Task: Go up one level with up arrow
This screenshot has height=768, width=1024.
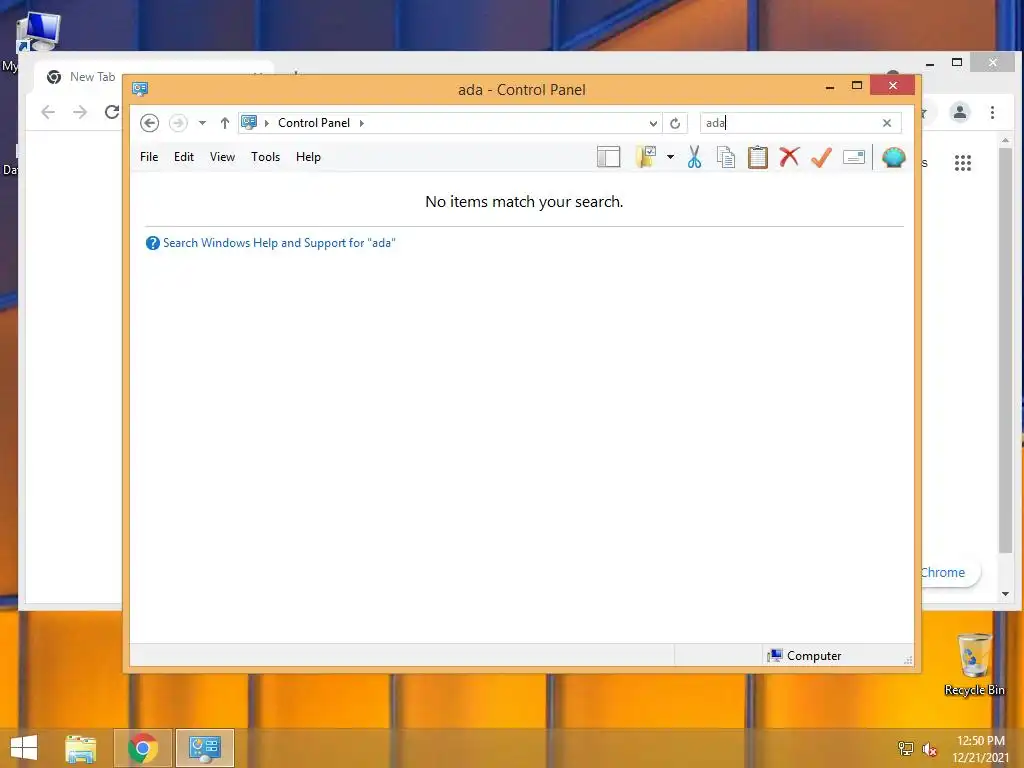Action: 225,123
